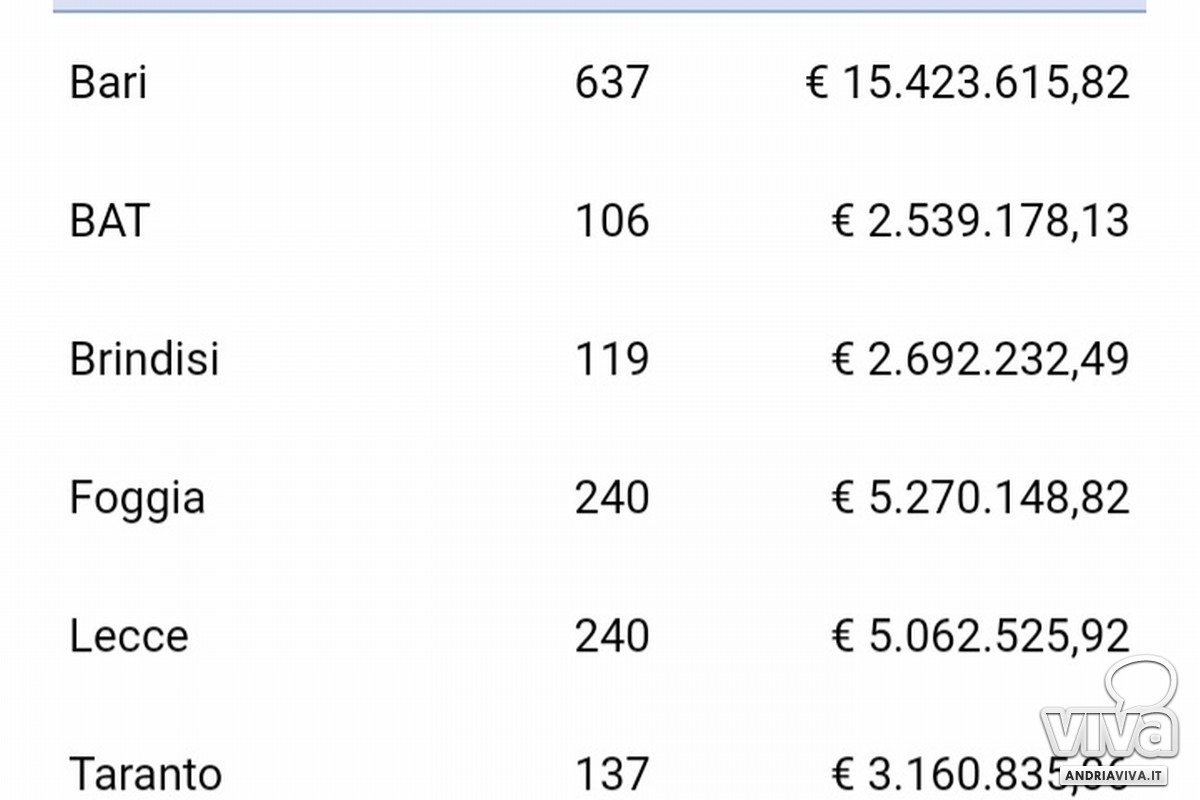
Task: Select the Lecce row name
Action: click(129, 636)
